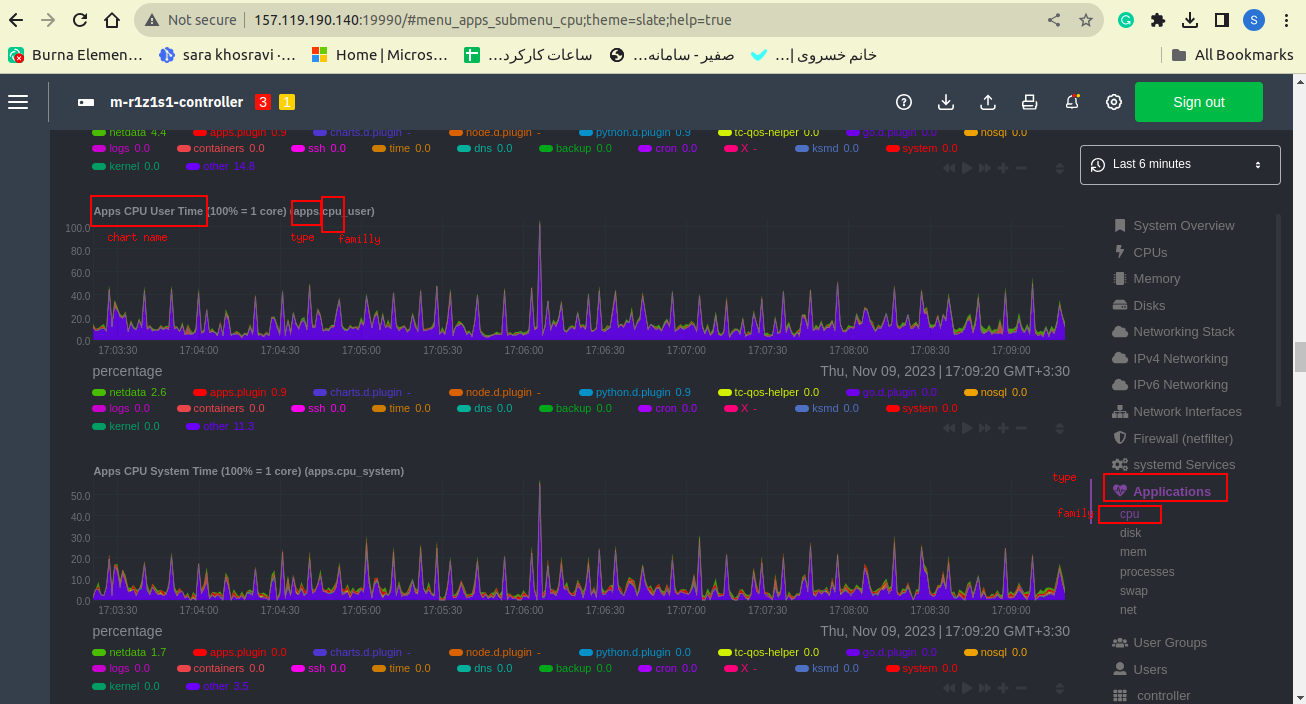Open the Last 6 minutes time picker
Viewport: 1306px width, 704px height.
click(1180, 164)
